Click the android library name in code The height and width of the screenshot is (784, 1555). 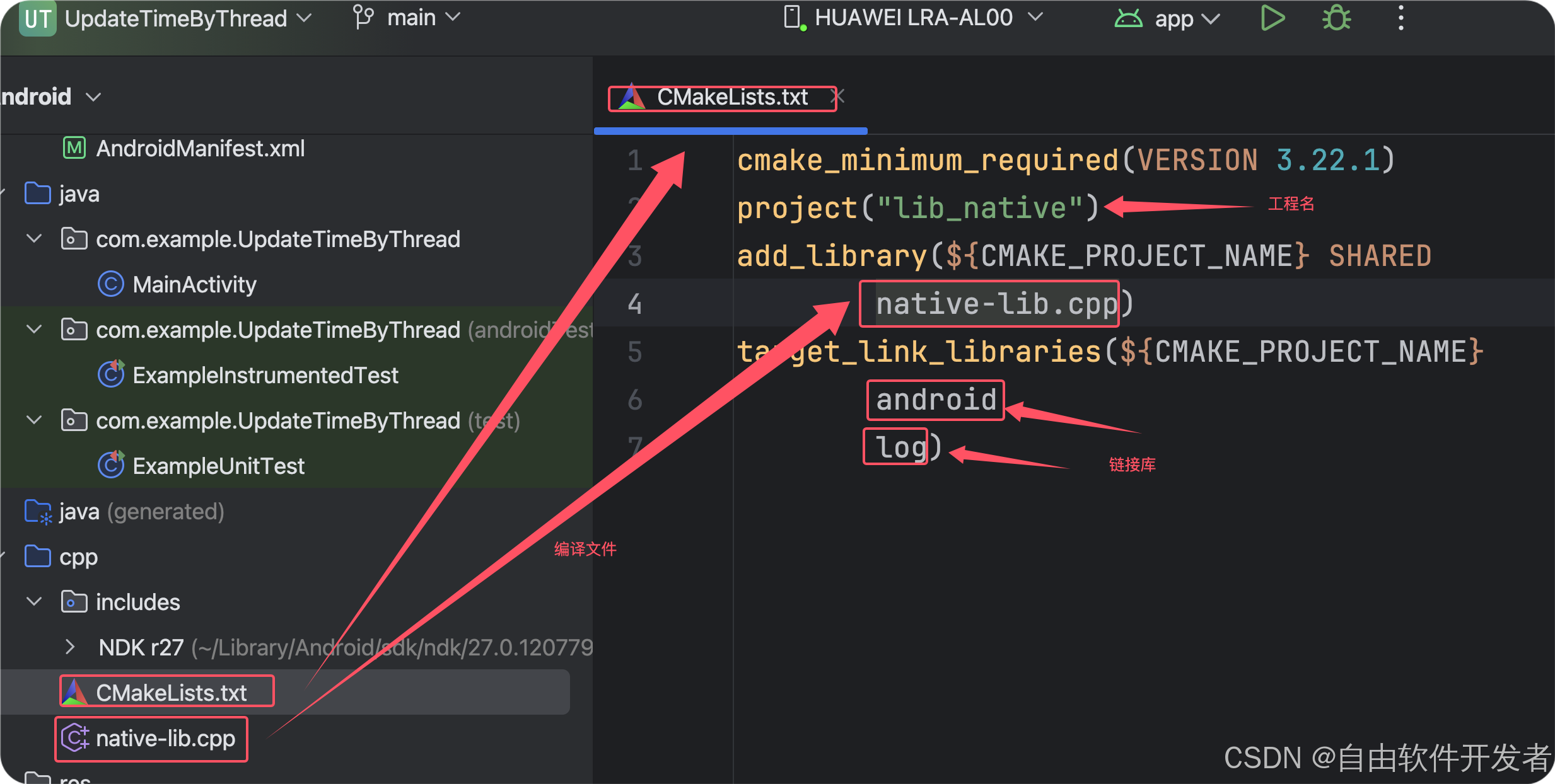[x=936, y=400]
